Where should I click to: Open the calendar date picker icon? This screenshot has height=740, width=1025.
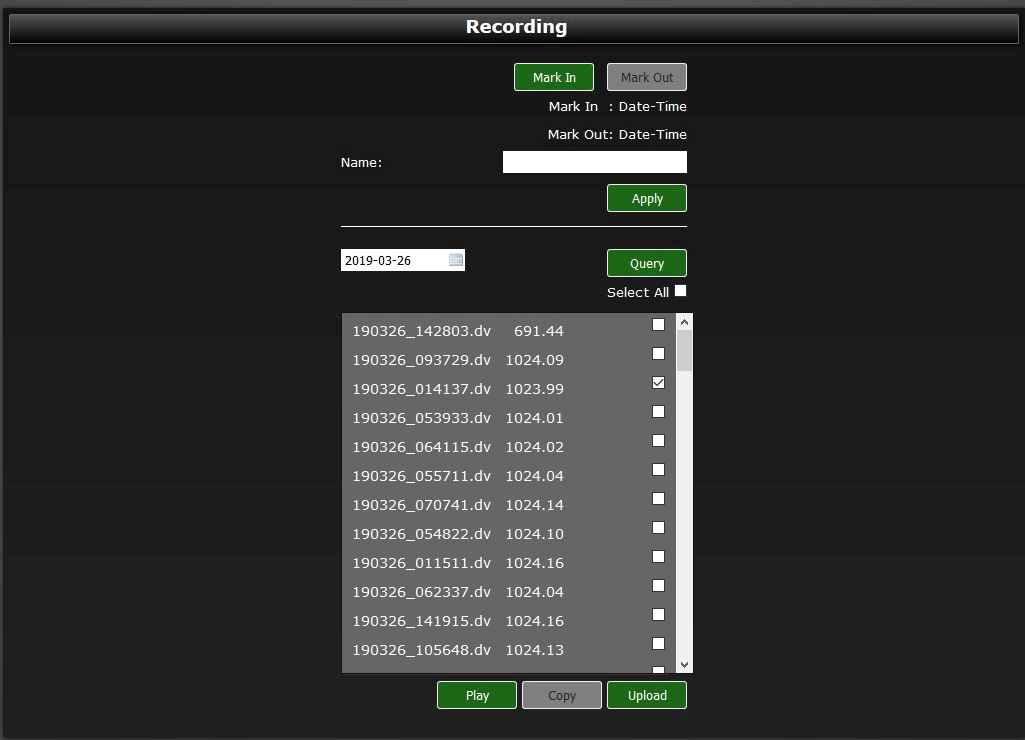coord(456,260)
